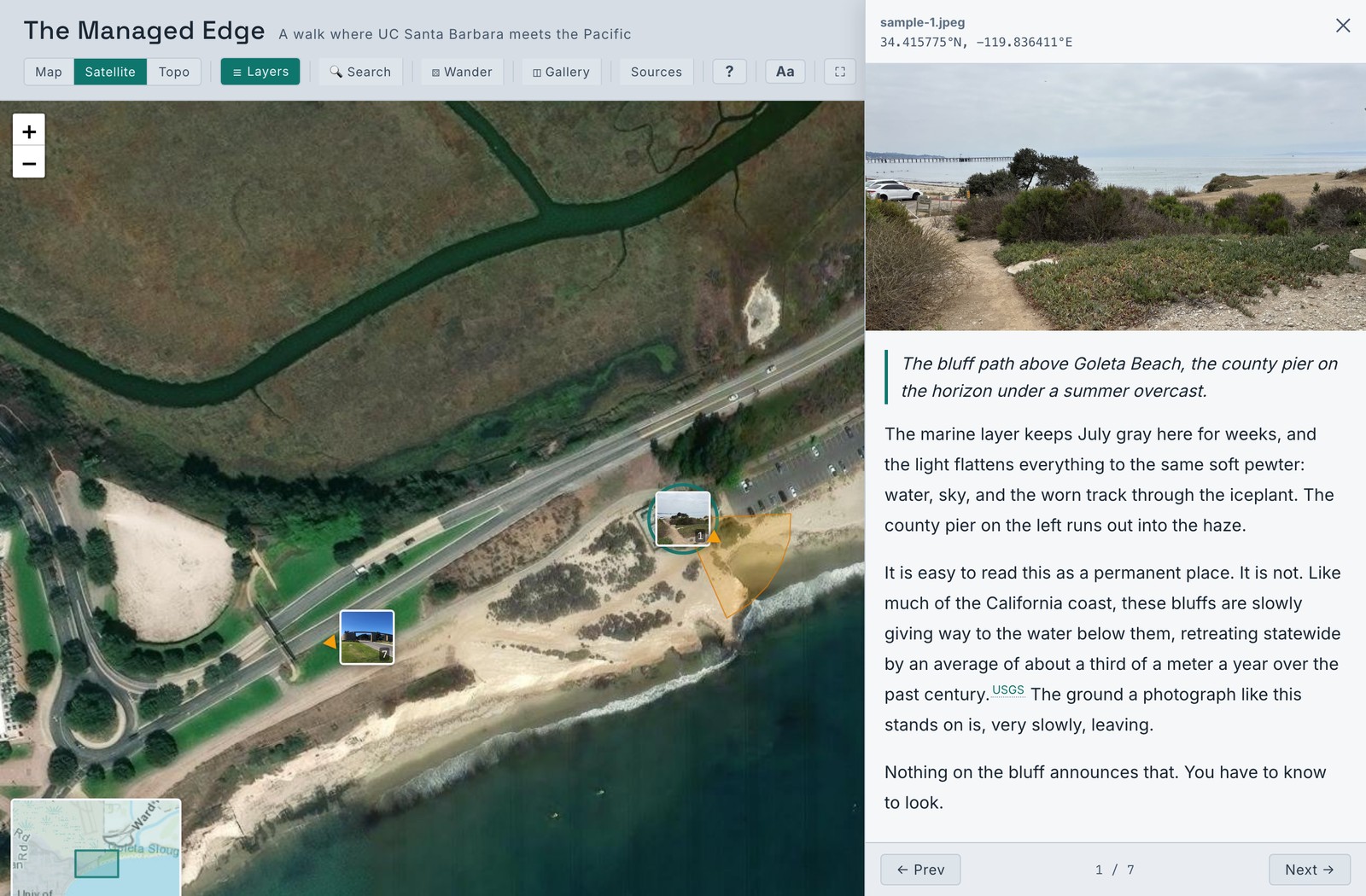This screenshot has height=896, width=1366.
Task: Switch basemap to Topo
Action: 174,72
